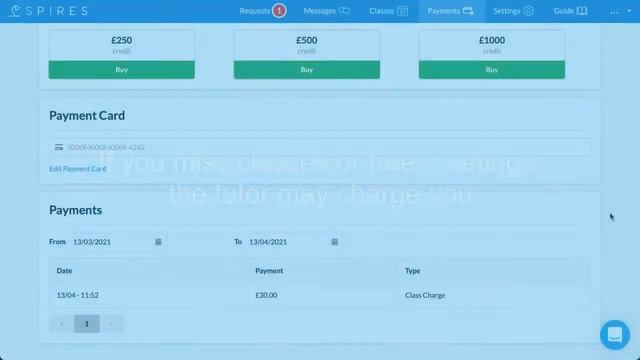Viewport: 640px width, 360px height.
Task: Click the To date field
Action: click(x=294, y=242)
